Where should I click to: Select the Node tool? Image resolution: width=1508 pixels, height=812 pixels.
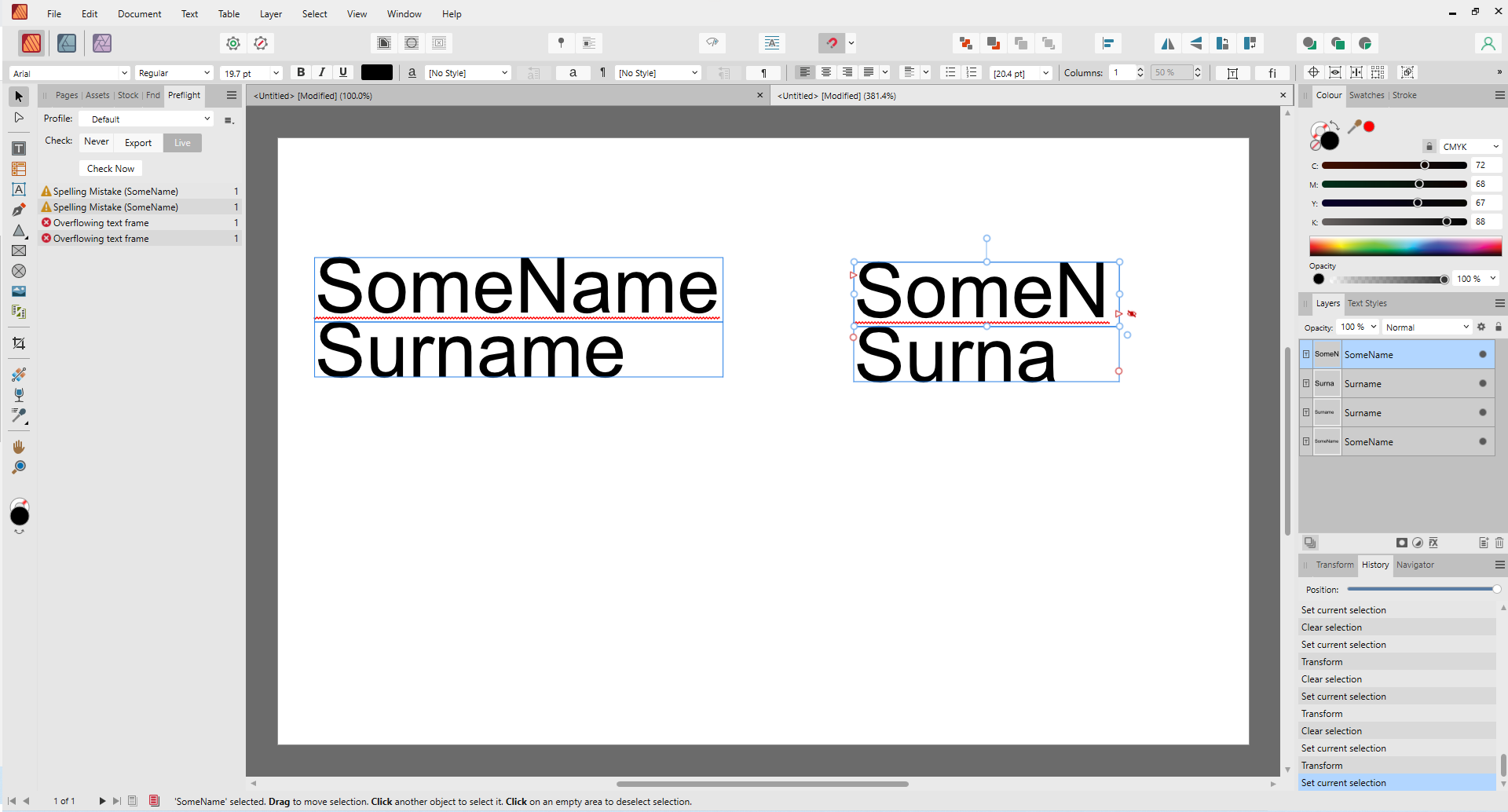[x=19, y=118]
